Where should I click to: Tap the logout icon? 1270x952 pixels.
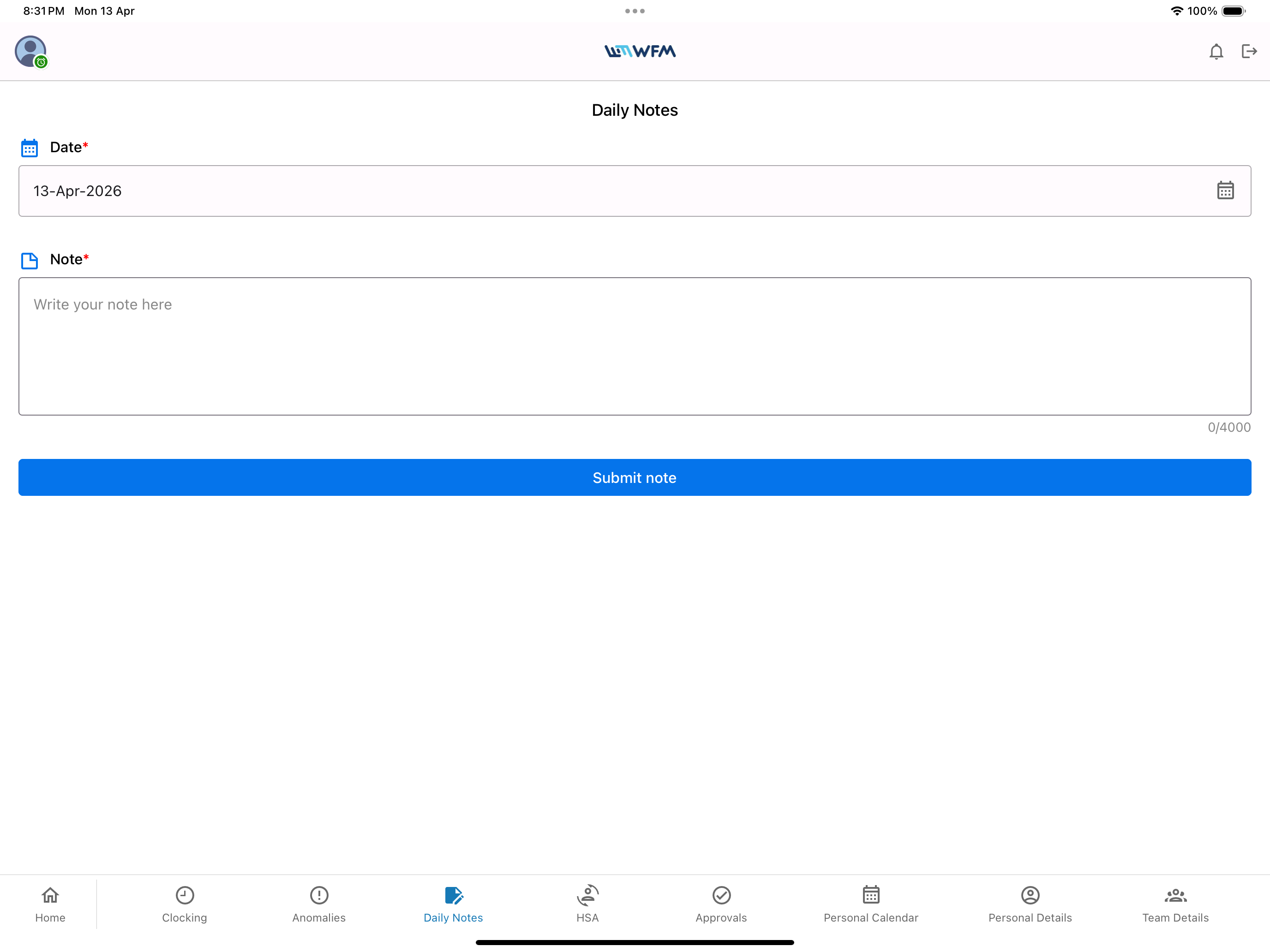1249,52
